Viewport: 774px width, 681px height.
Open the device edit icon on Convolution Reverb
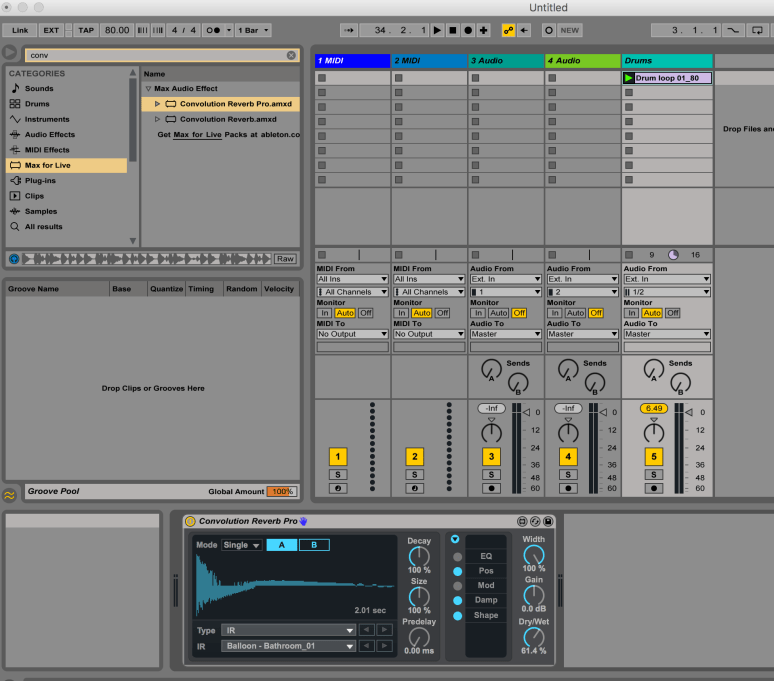(522, 521)
